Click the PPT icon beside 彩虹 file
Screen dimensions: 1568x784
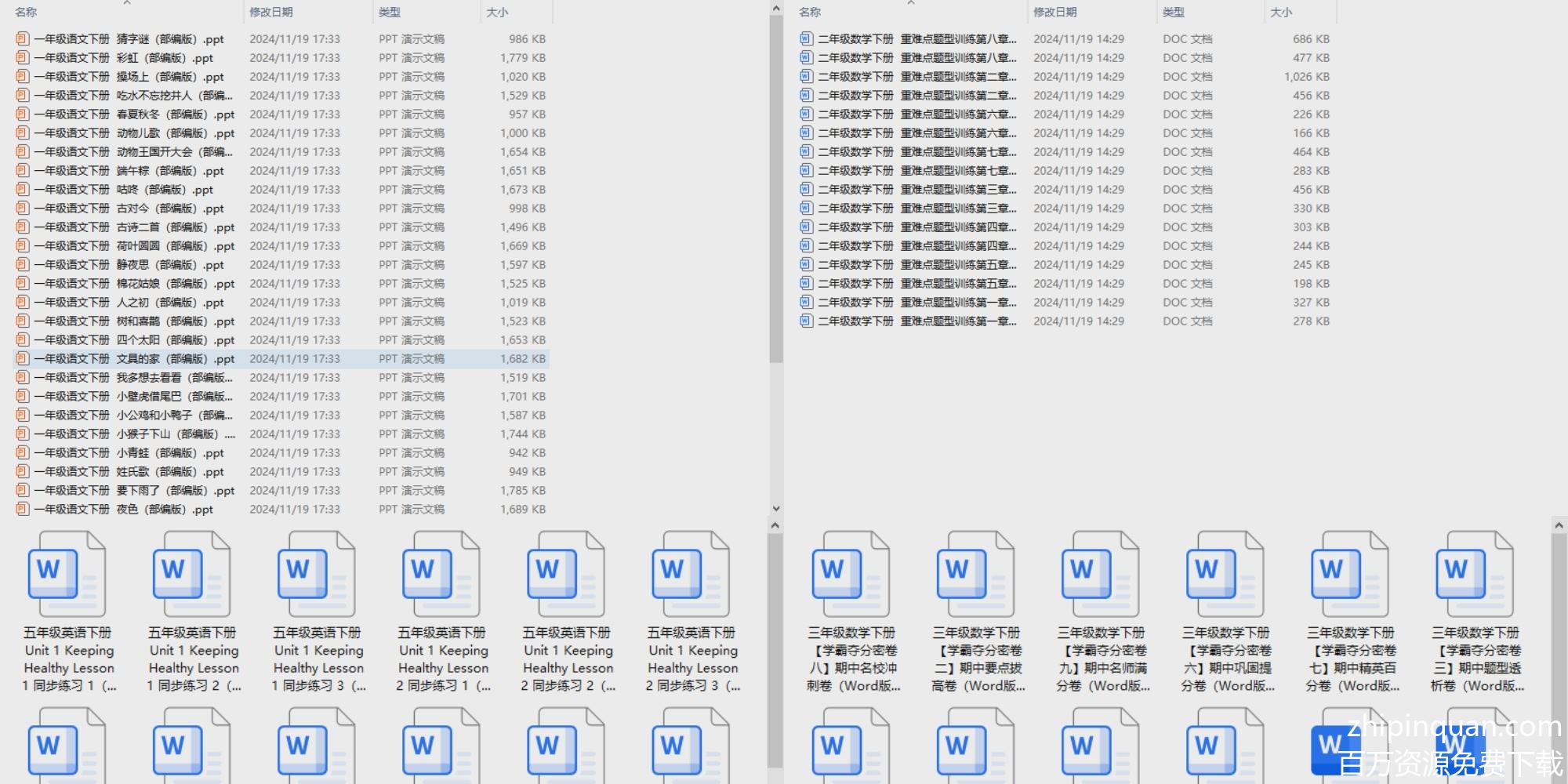(22, 57)
